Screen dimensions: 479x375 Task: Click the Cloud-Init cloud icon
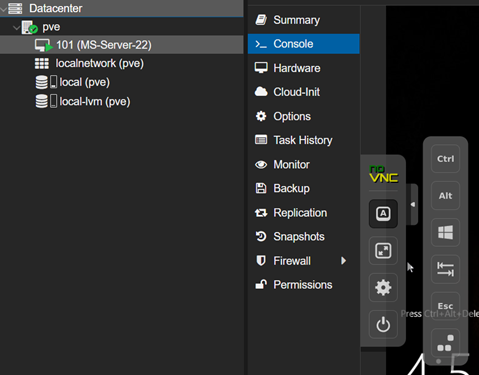pos(261,92)
